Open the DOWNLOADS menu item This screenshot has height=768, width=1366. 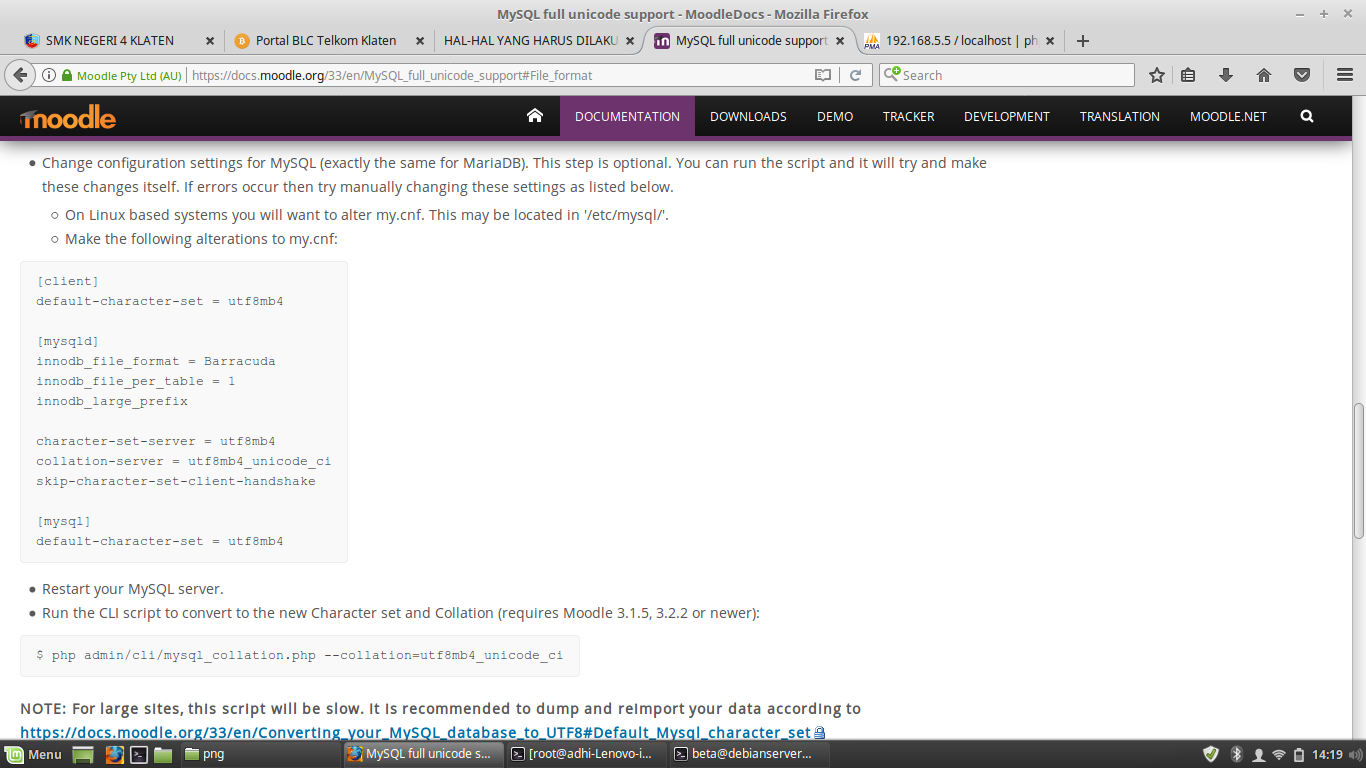pos(748,116)
